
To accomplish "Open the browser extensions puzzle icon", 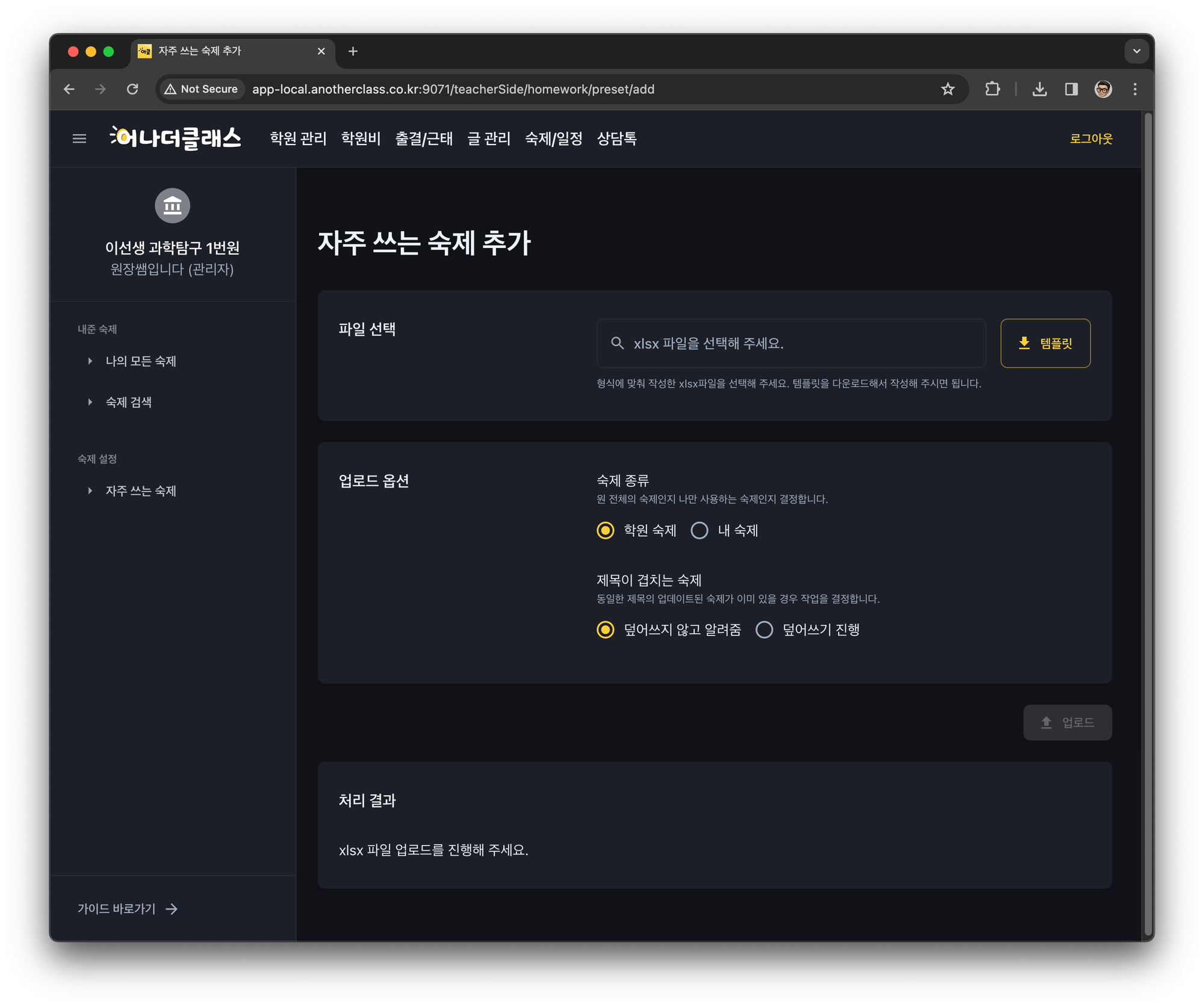I will tap(993, 89).
